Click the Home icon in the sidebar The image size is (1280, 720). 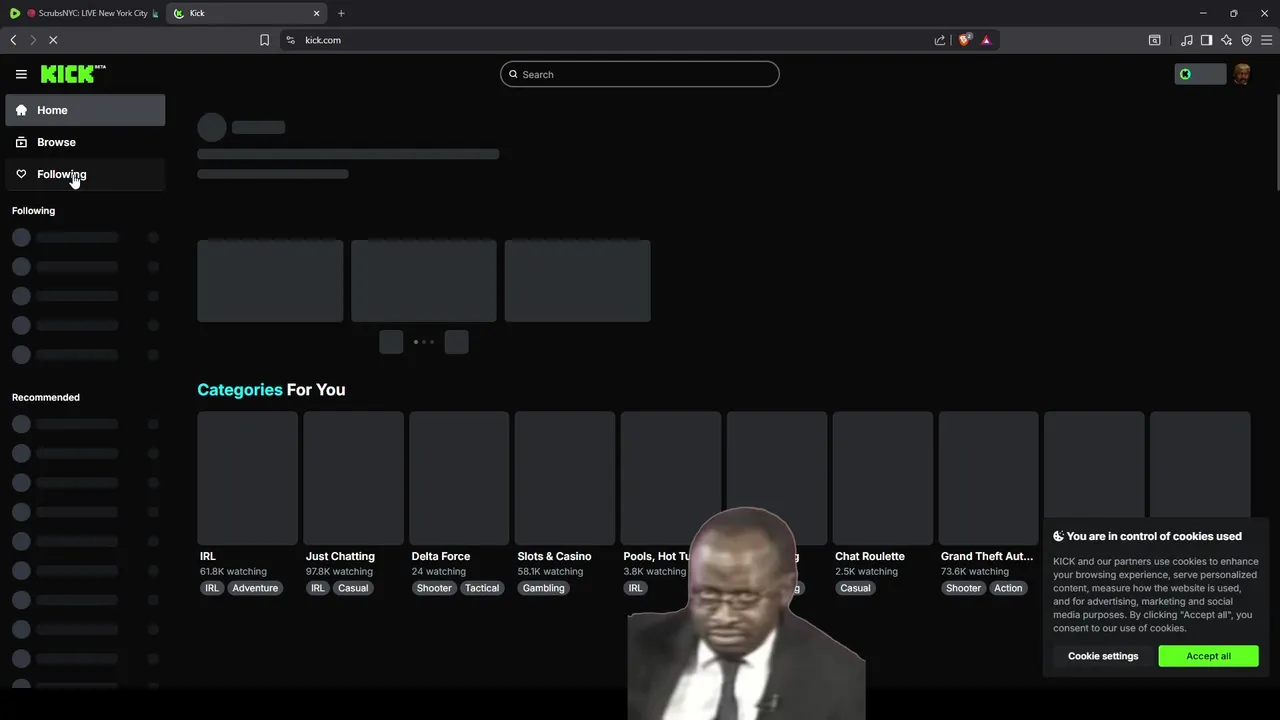point(21,110)
